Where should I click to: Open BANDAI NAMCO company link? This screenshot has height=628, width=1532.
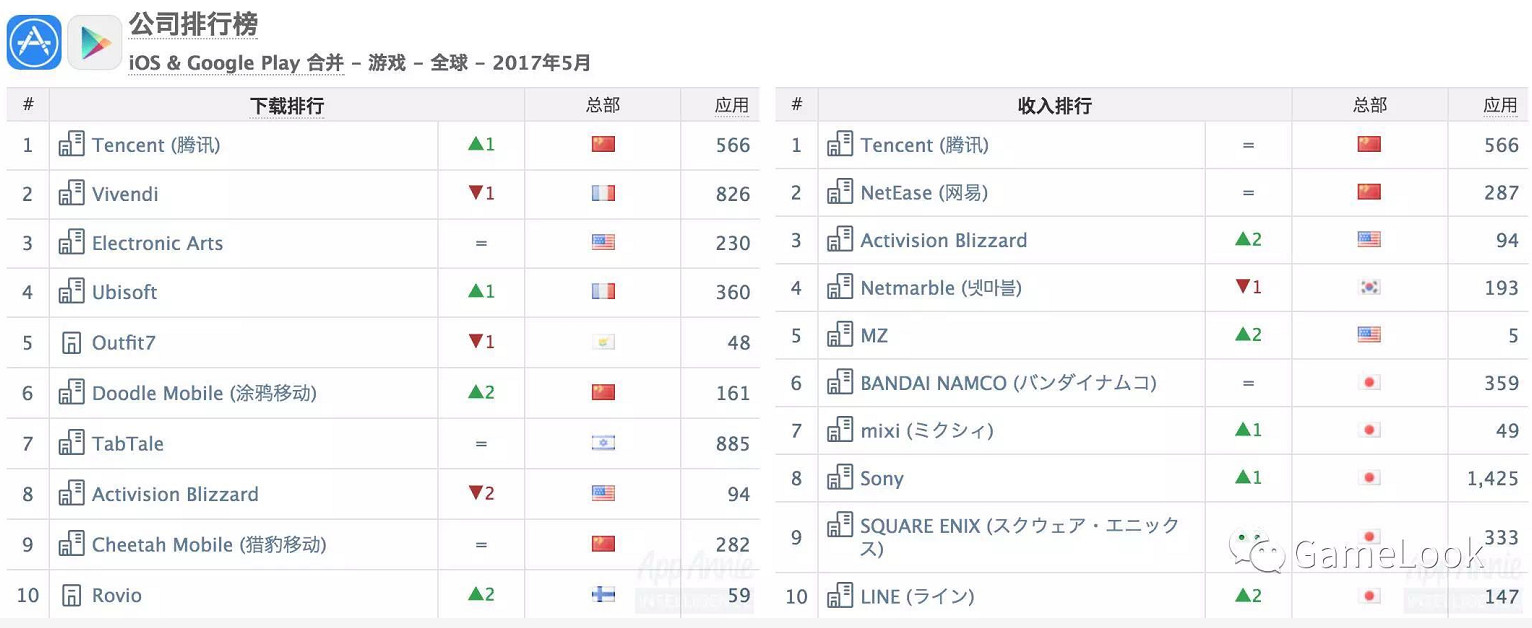click(1008, 383)
